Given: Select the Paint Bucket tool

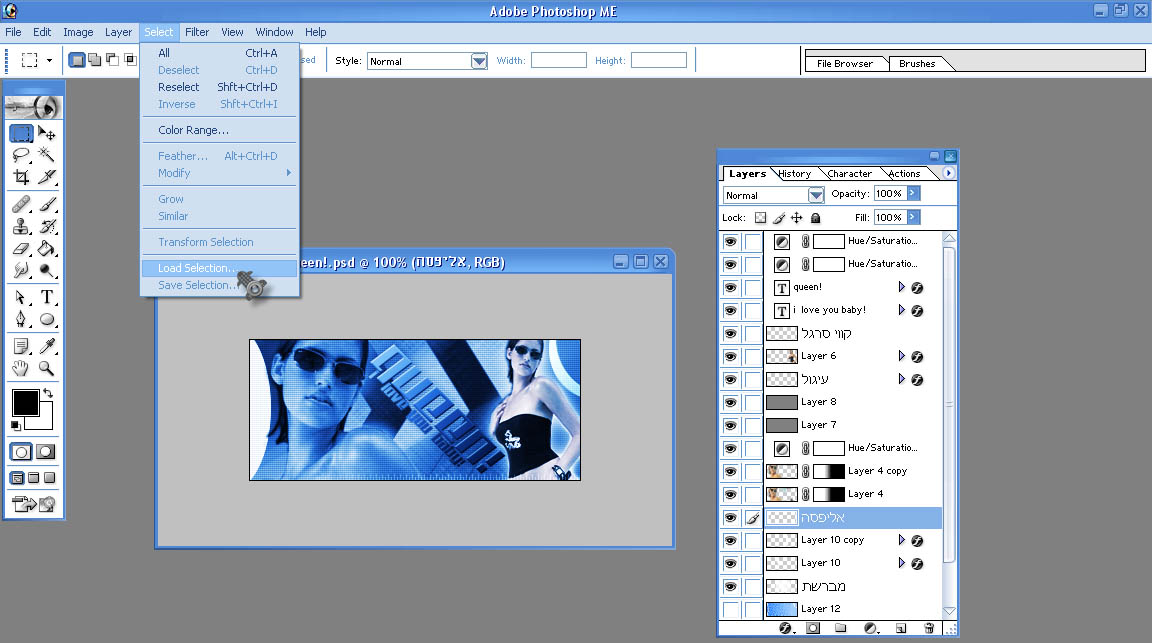Looking at the screenshot, I should (47, 248).
